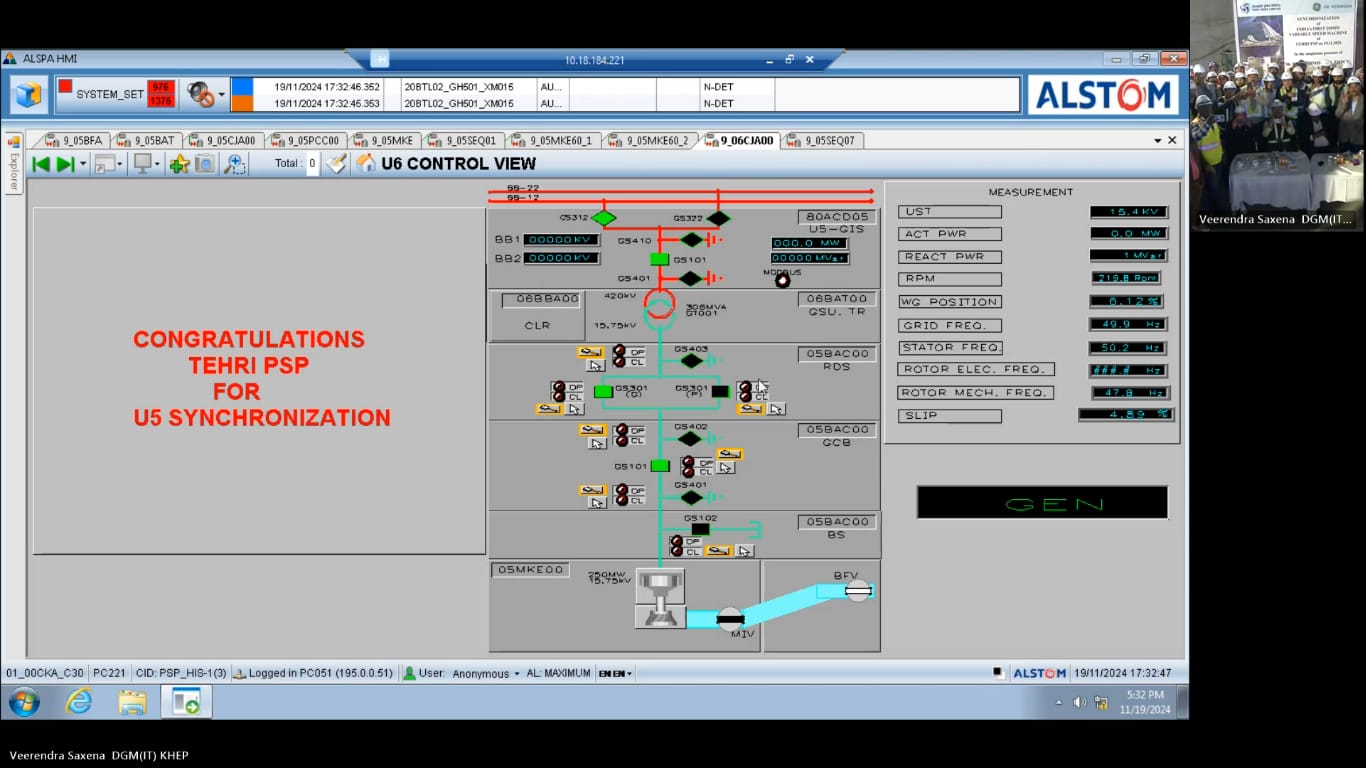This screenshot has width=1366, height=768.
Task: Toggle the GS102 black breaker symbol
Action: pos(700,530)
